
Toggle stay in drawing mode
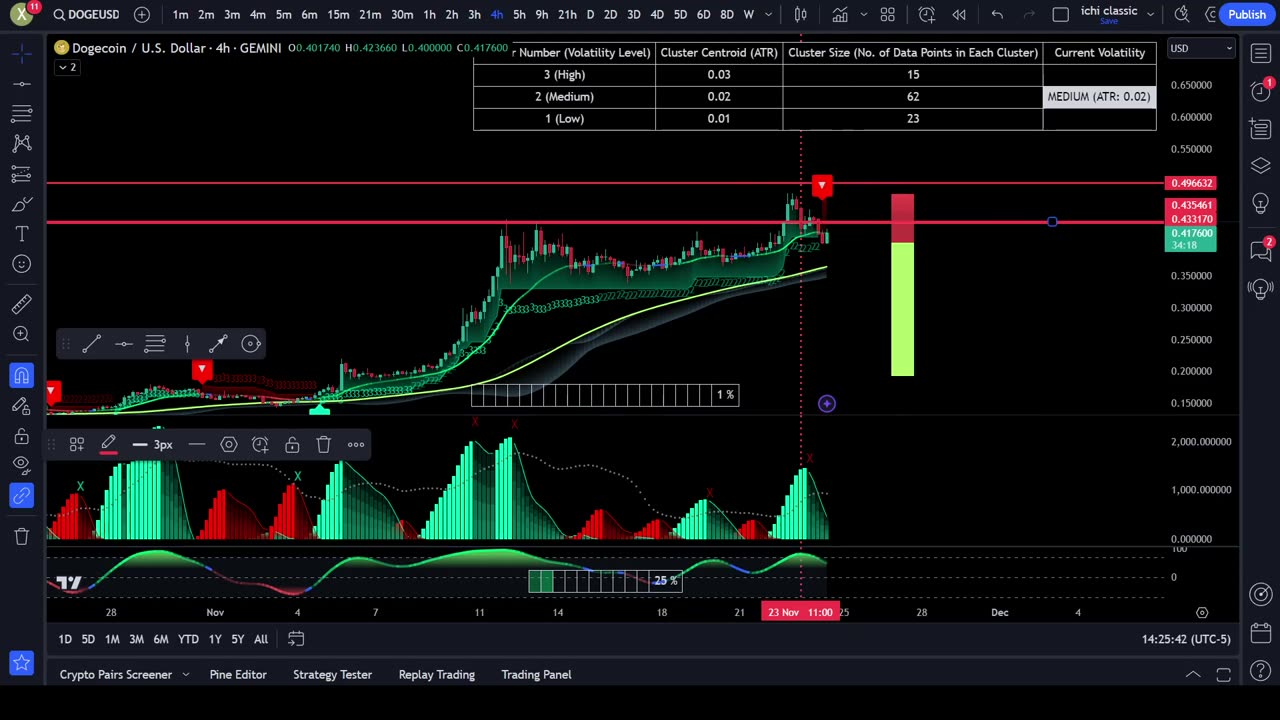pyautogui.click(x=21, y=406)
